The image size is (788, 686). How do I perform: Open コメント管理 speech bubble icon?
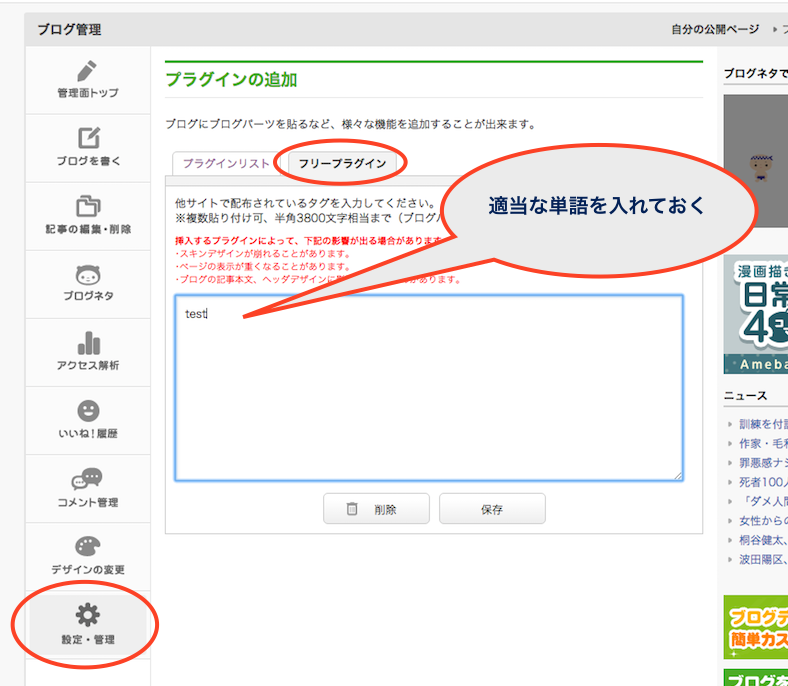[88, 479]
